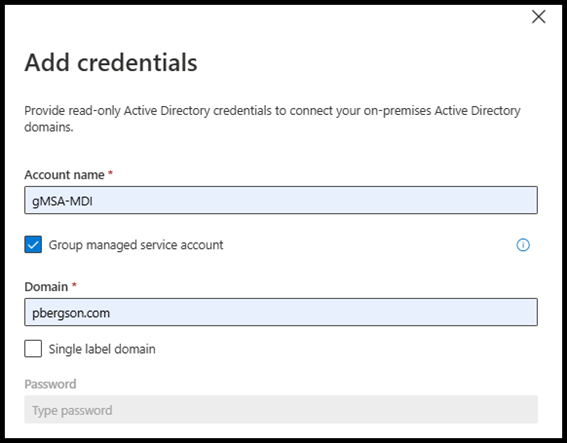Click the 'Add credentials' heading
The width and height of the screenshot is (567, 443).
click(x=111, y=63)
